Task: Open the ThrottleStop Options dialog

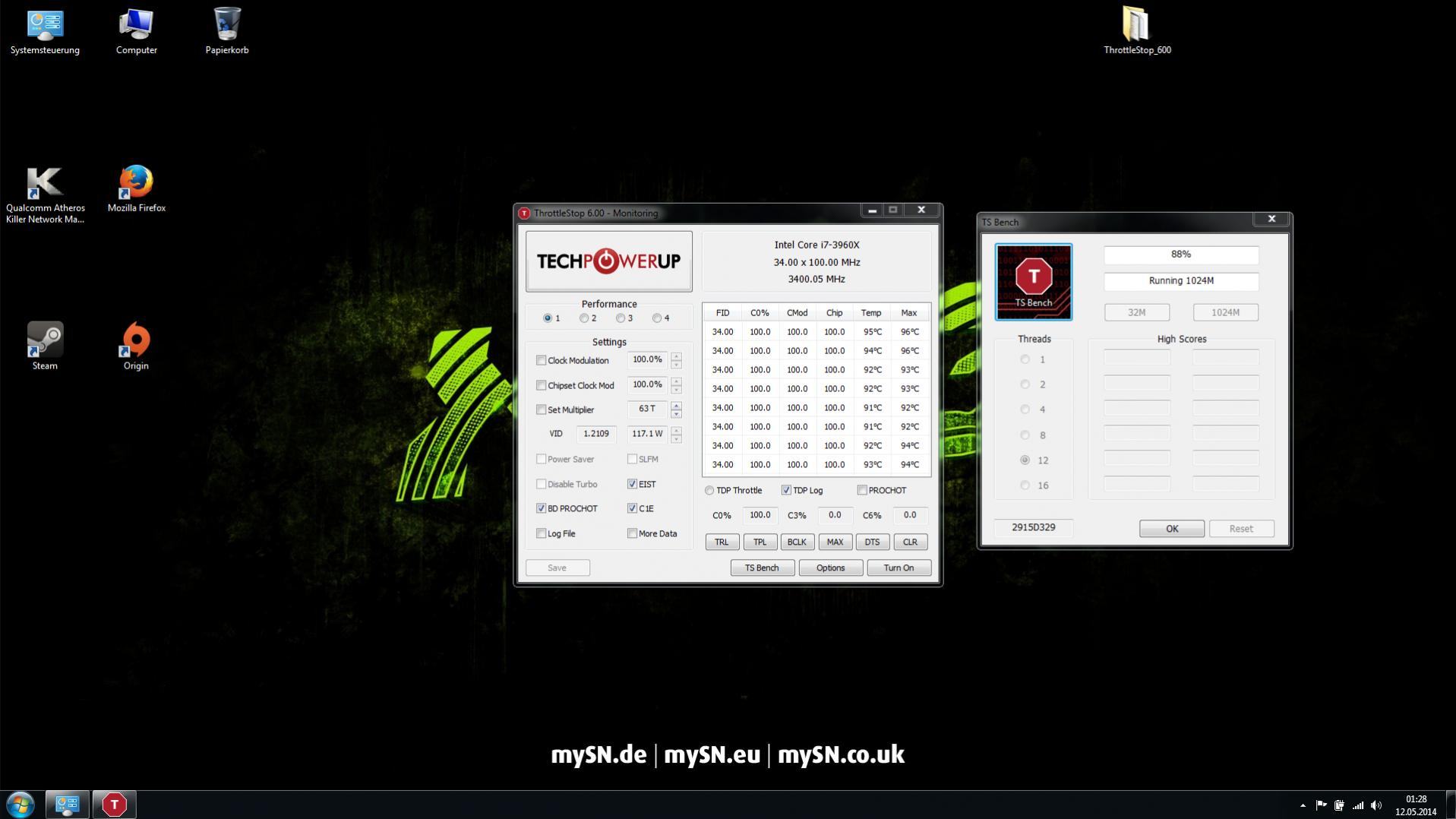Action: click(830, 568)
